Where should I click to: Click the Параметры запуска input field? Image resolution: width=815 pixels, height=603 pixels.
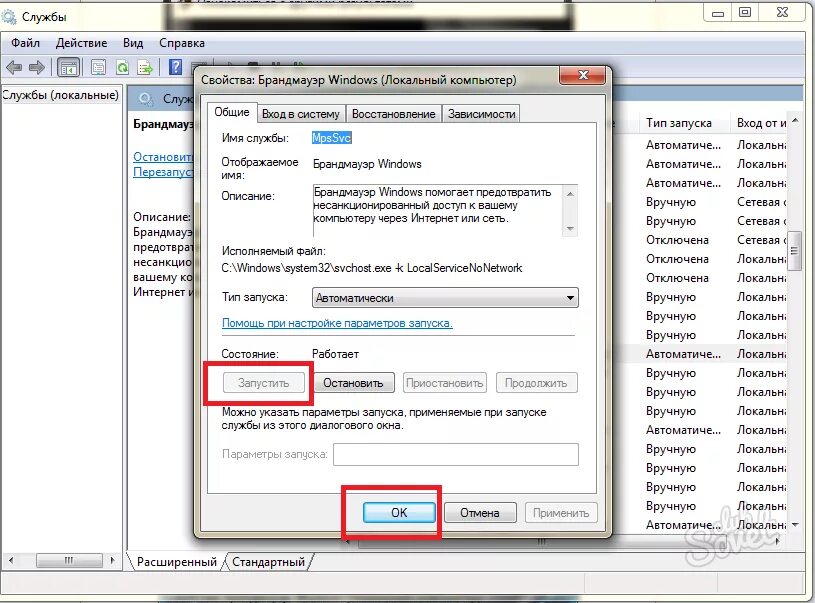point(456,454)
